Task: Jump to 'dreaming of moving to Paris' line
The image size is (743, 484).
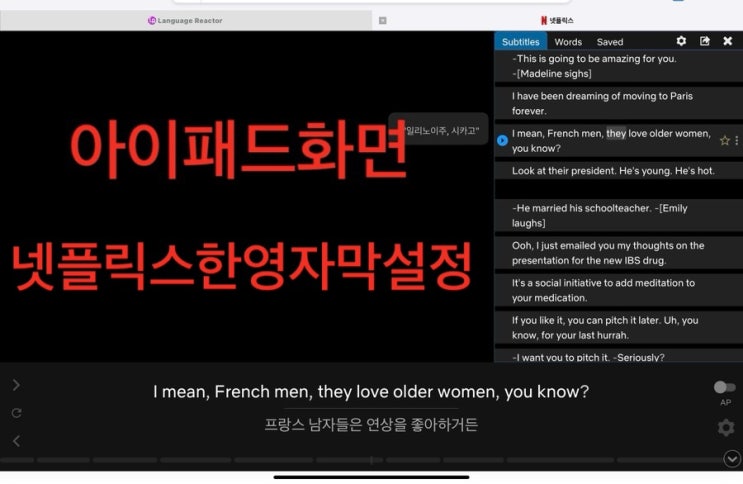Action: pyautogui.click(x=618, y=103)
